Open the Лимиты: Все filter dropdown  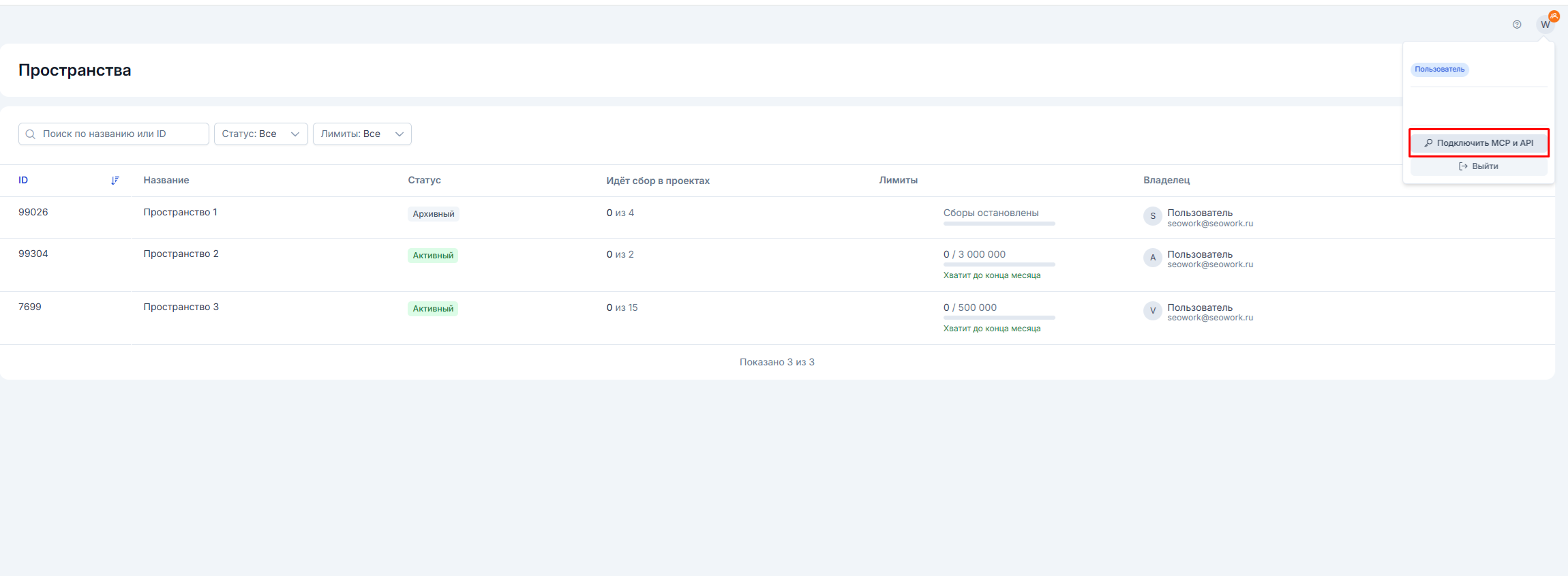tap(362, 134)
